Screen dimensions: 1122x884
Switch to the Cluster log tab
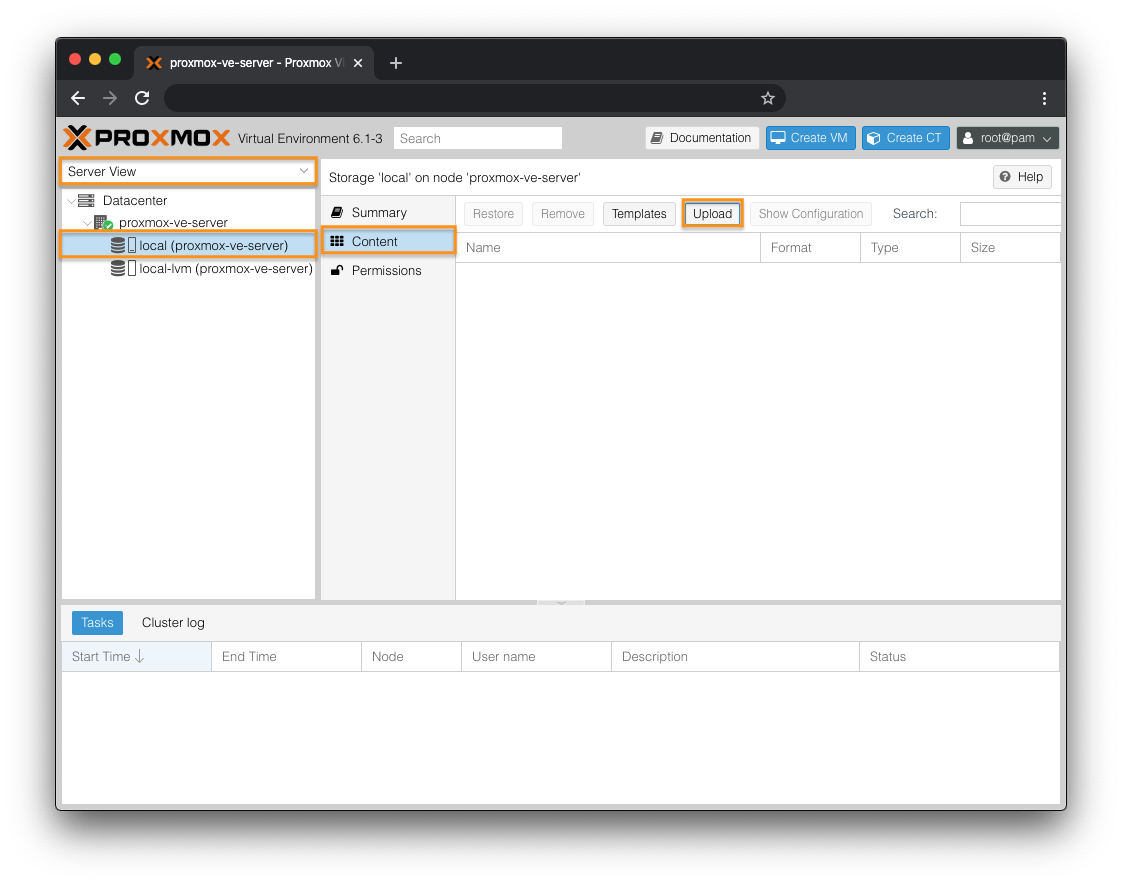coord(173,623)
